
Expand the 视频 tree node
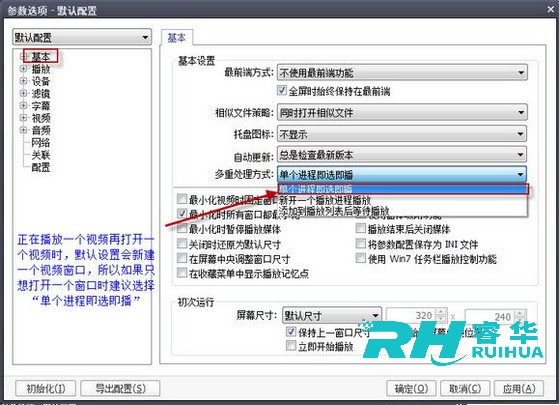23,118
